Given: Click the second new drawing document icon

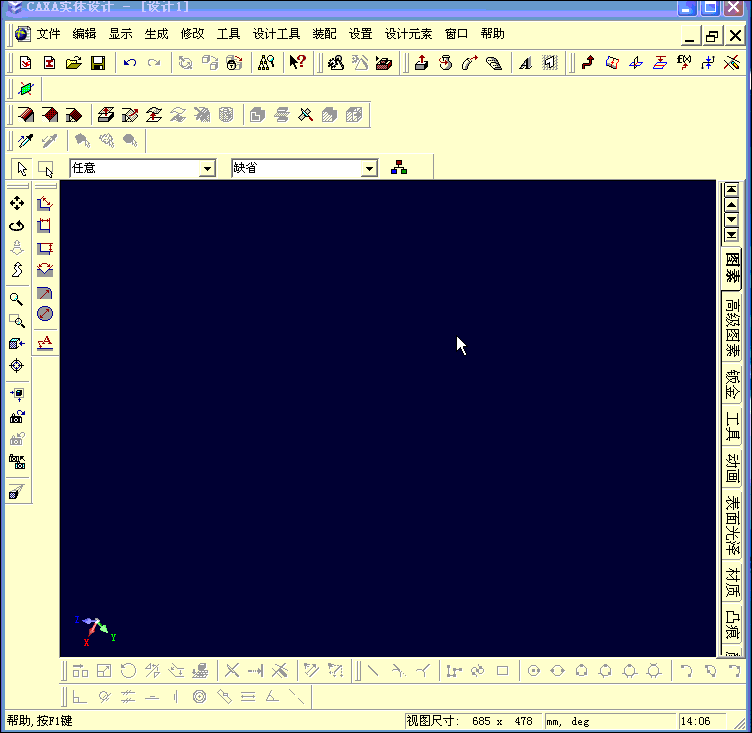Looking at the screenshot, I should [49, 63].
